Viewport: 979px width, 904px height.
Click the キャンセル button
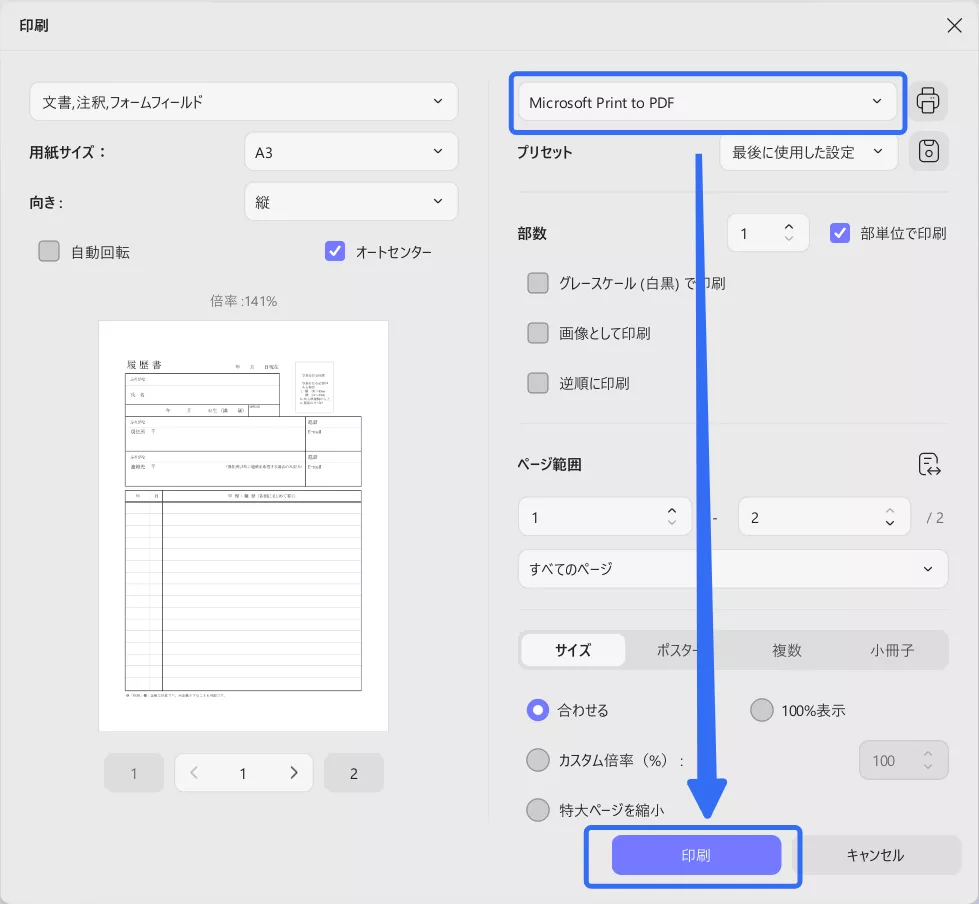click(877, 855)
